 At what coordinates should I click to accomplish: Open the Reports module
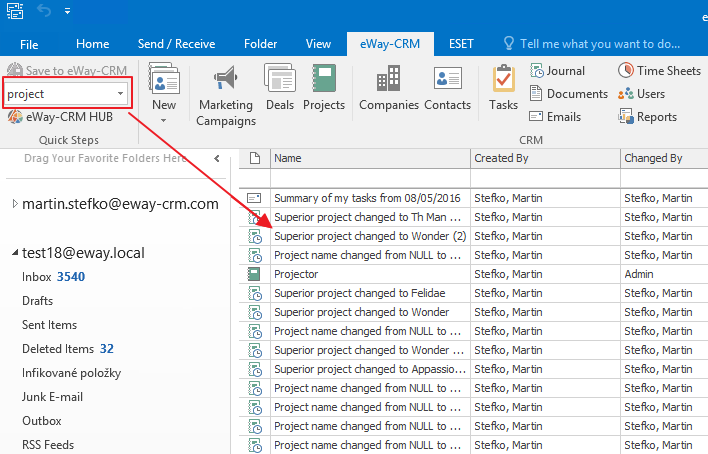tap(647, 117)
